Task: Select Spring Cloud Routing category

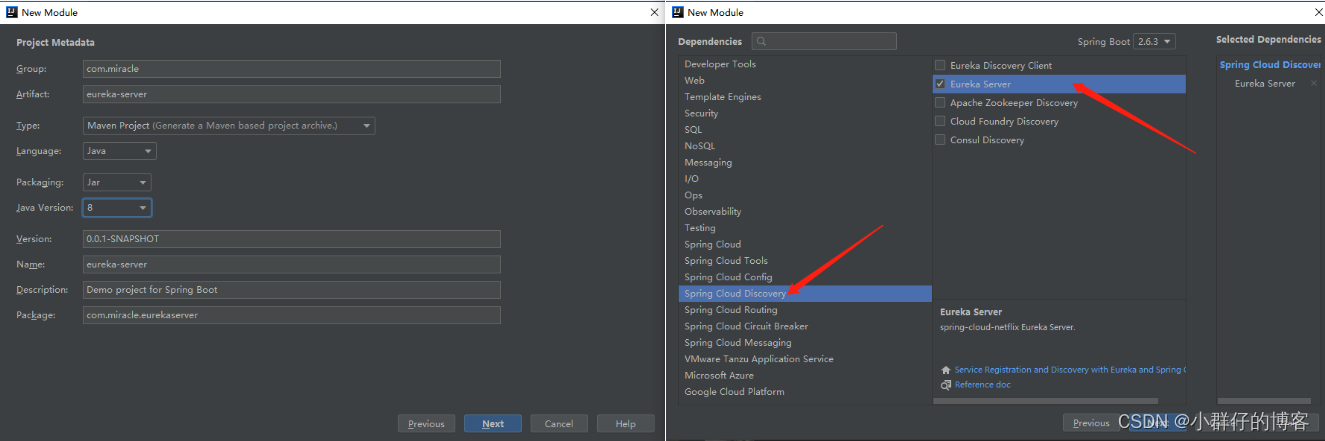Action: coord(805,310)
